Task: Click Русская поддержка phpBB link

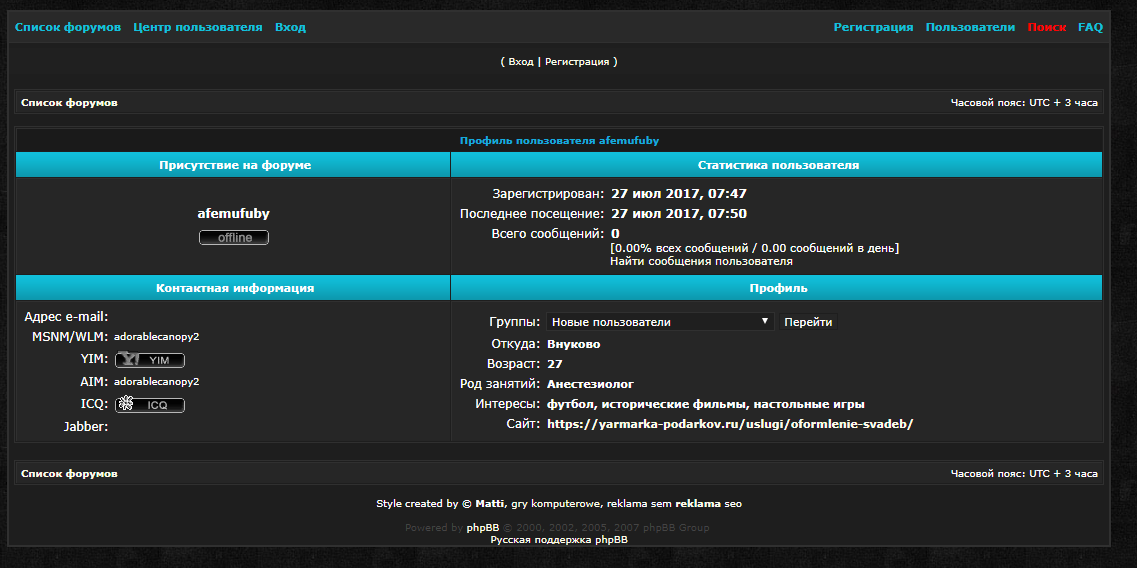Action: 559,540
